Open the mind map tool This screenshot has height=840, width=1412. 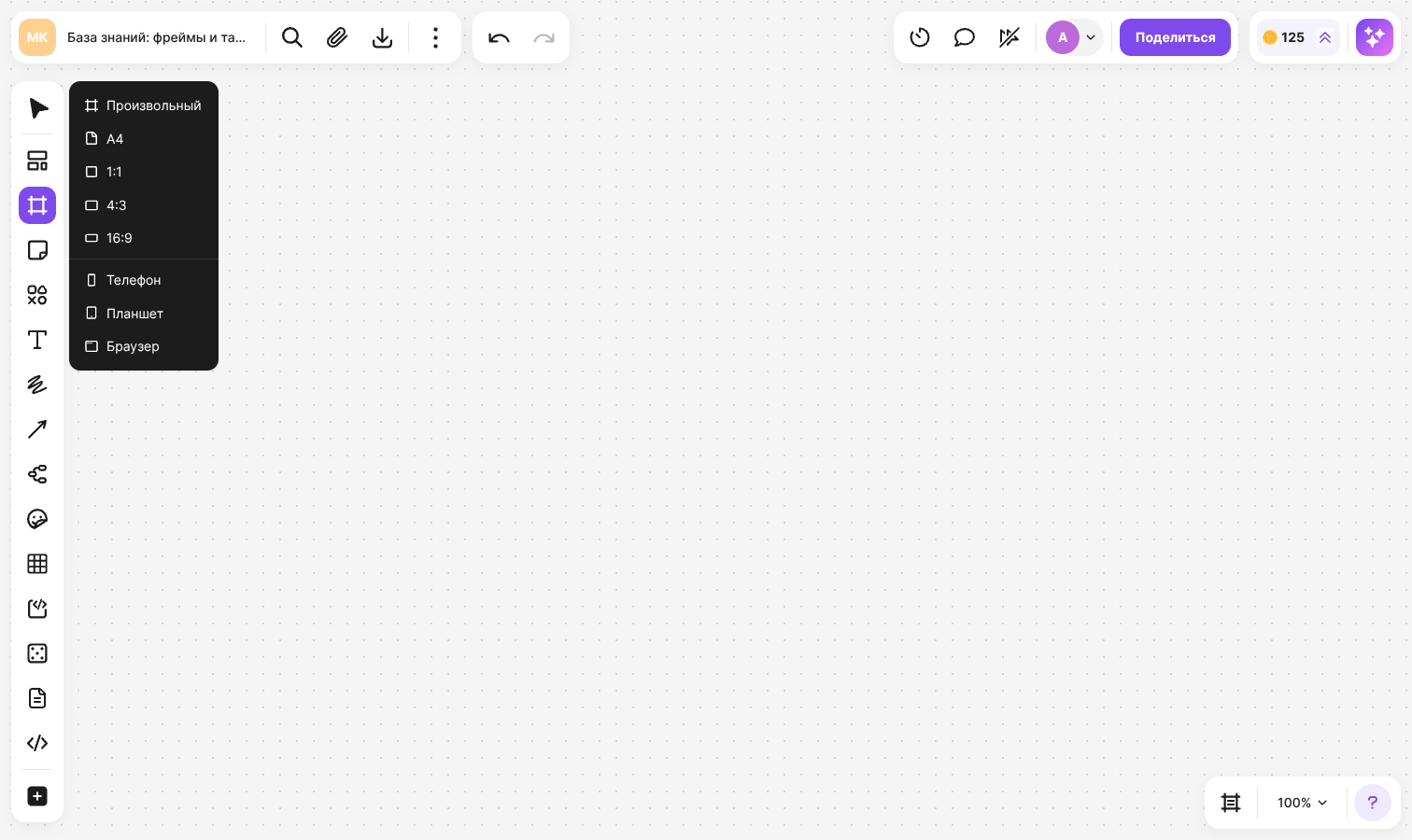point(37,474)
